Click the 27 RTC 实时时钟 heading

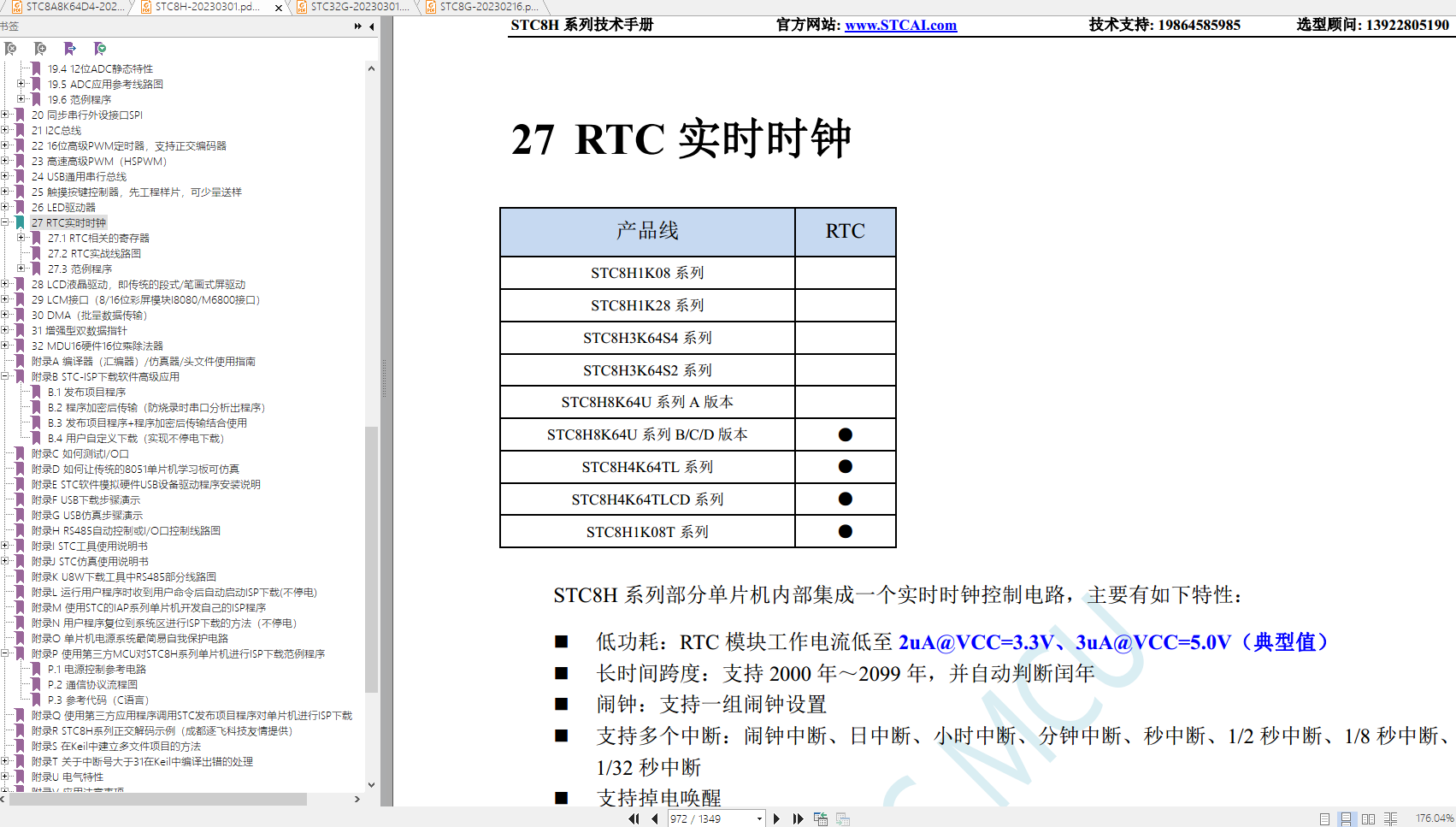(x=681, y=139)
